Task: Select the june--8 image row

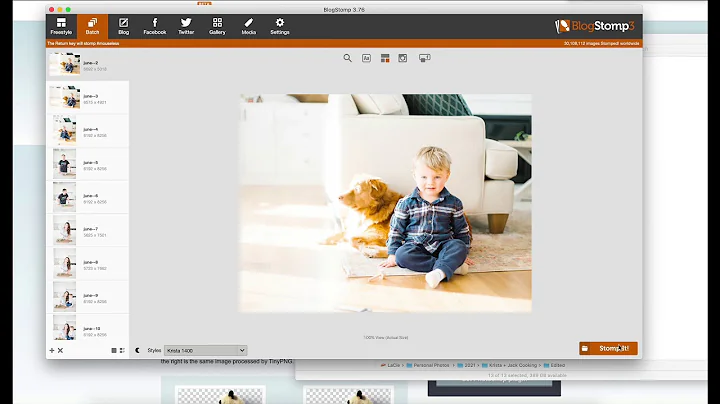Action: (x=87, y=264)
